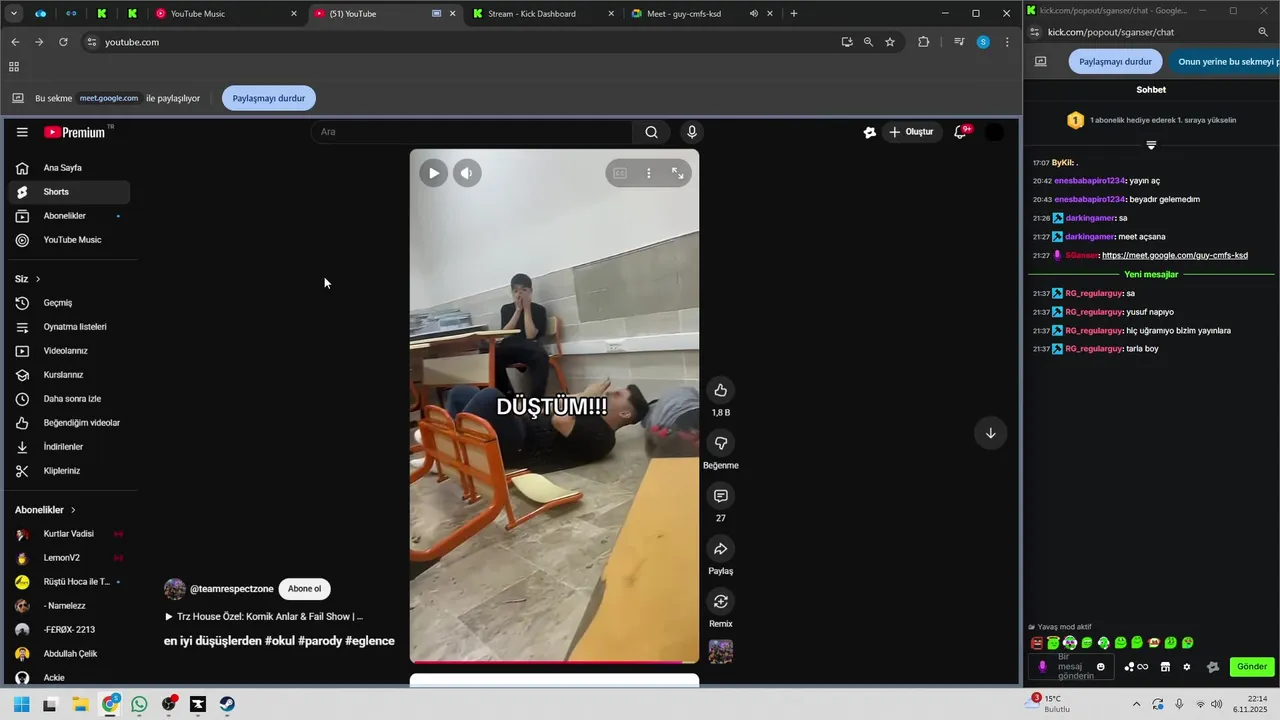
Task: Open Daha sonra izle list
Action: 67,399
